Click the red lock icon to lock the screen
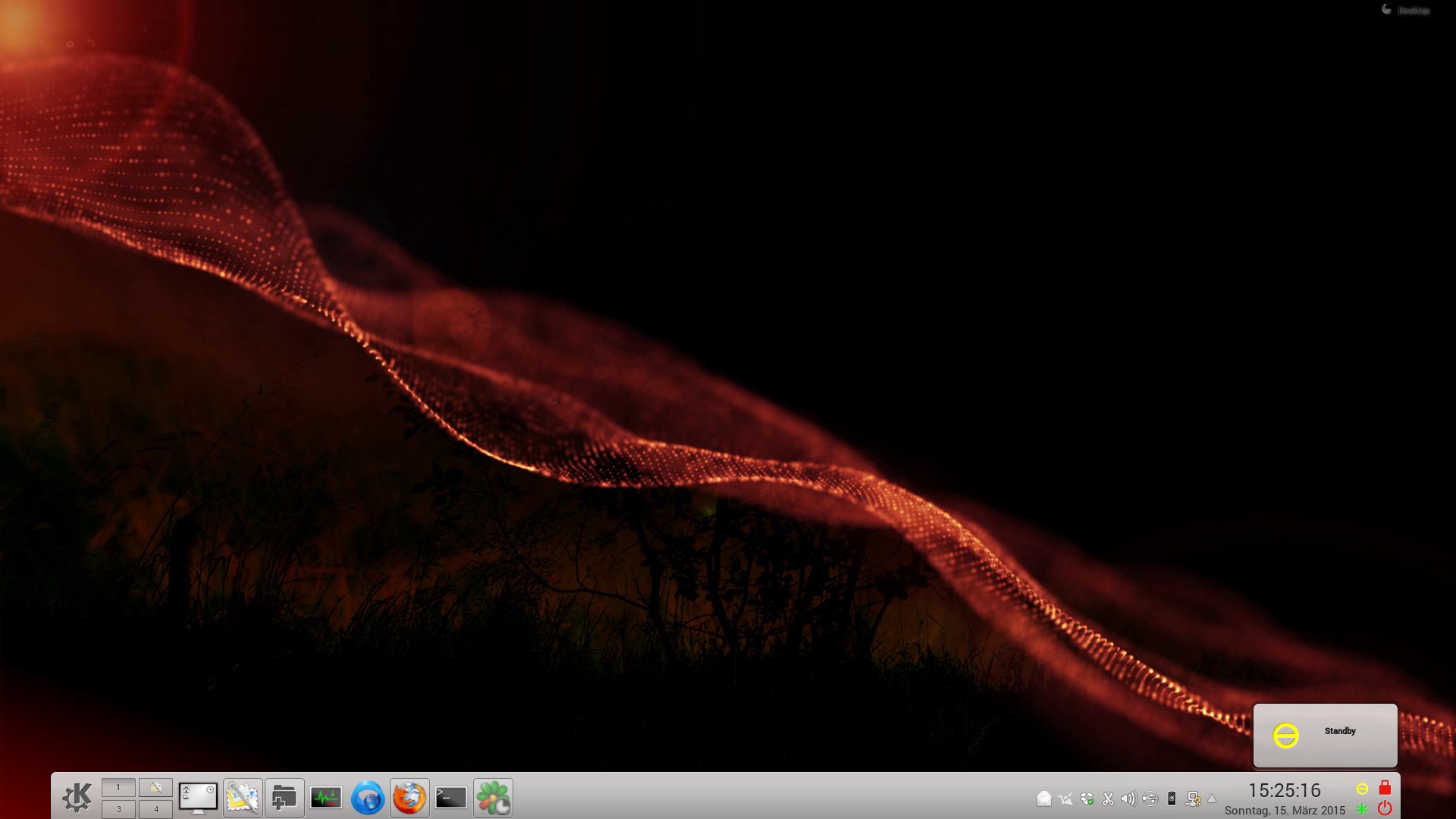Image resolution: width=1456 pixels, height=819 pixels. [1385, 789]
